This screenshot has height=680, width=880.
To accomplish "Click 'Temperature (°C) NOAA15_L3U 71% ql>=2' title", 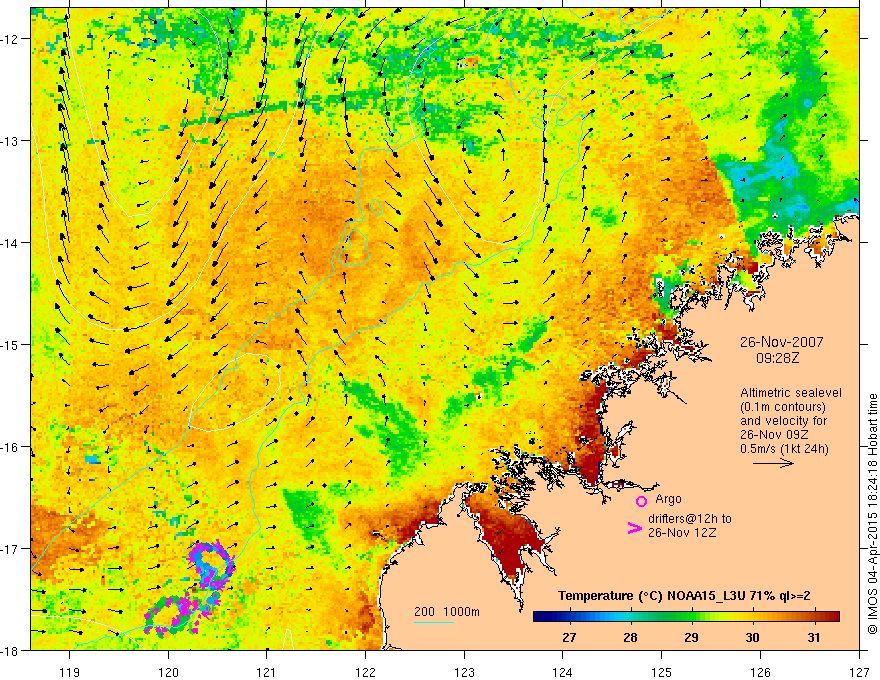I will point(684,596).
